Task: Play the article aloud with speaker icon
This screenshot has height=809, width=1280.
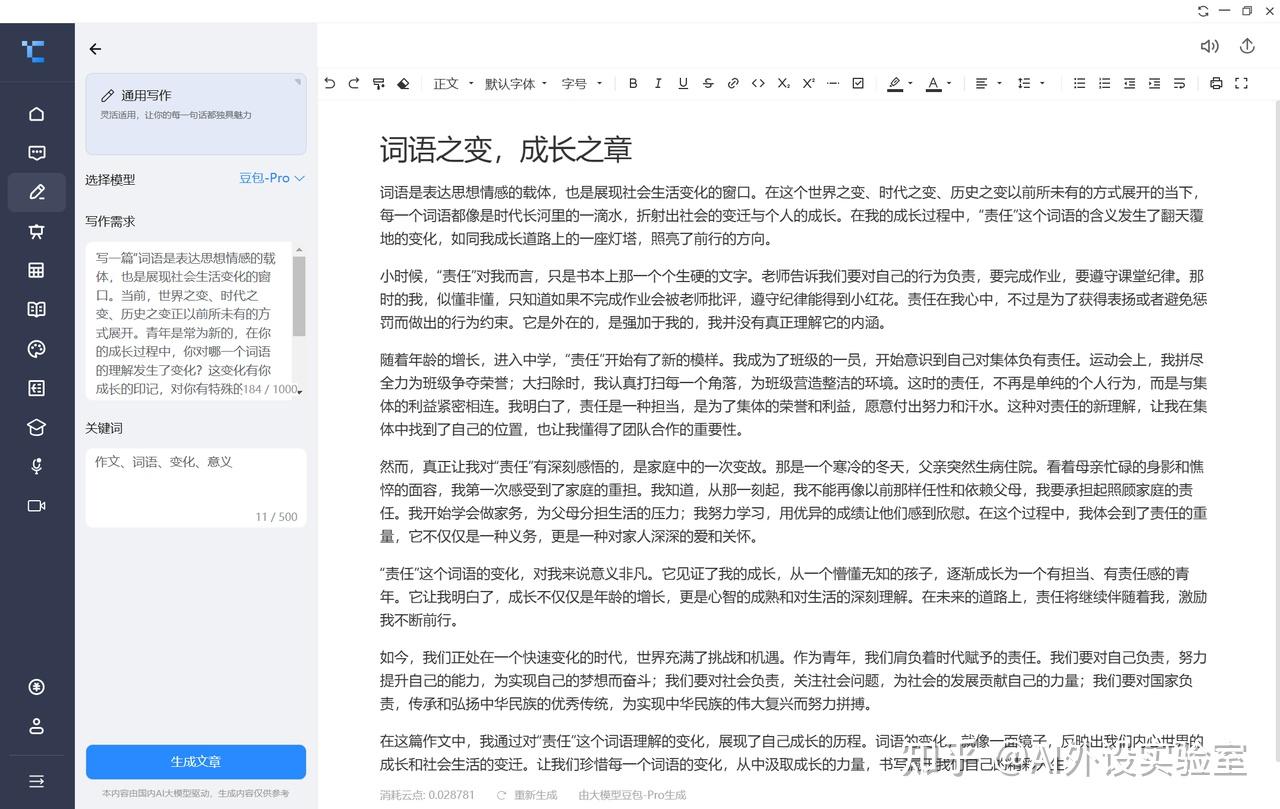Action: click(1209, 46)
